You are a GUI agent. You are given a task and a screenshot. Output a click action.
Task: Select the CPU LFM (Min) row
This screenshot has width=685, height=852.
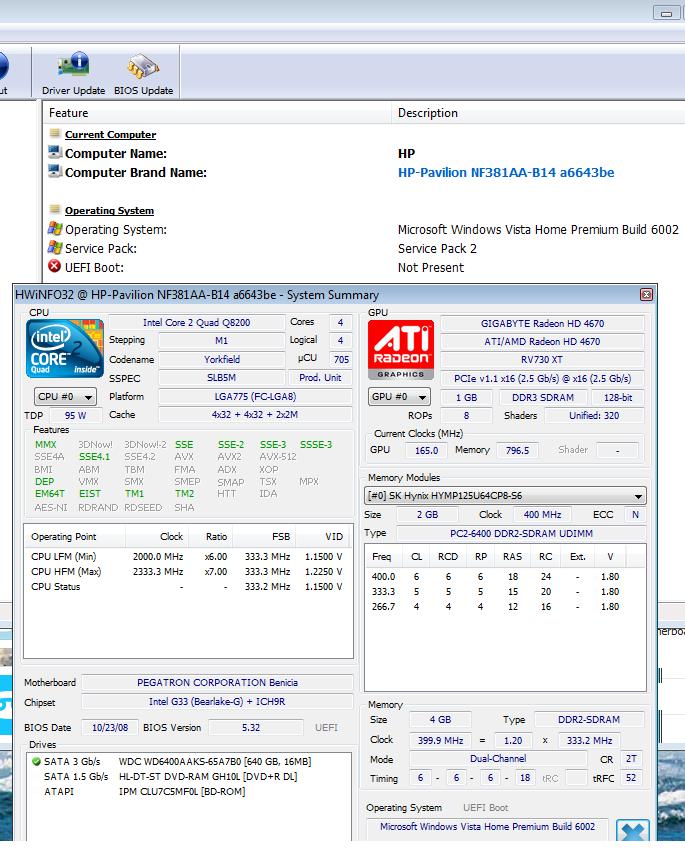pos(187,556)
